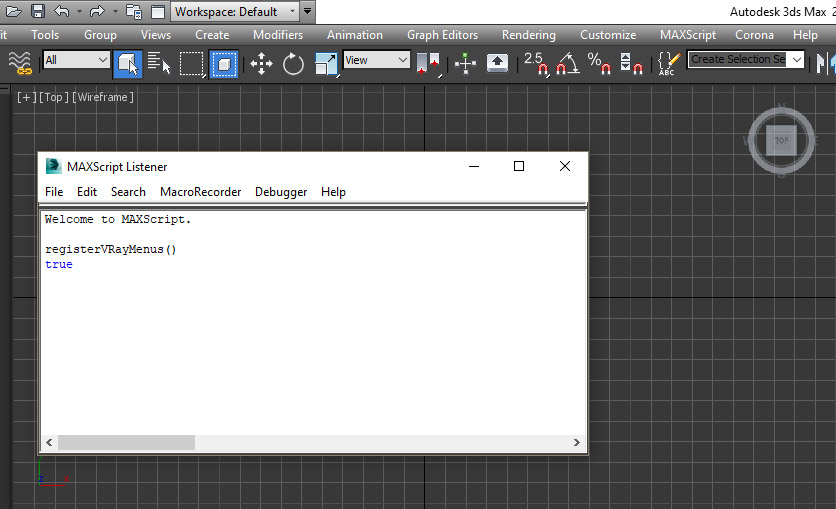This screenshot has width=836, height=509.
Task: Choose Rectangular Selection Region tool
Action: tap(191, 63)
